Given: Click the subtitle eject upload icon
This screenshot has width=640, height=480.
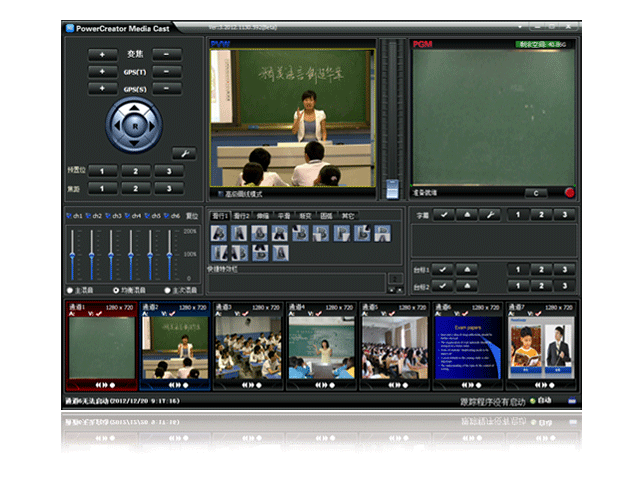Looking at the screenshot, I should [466, 215].
